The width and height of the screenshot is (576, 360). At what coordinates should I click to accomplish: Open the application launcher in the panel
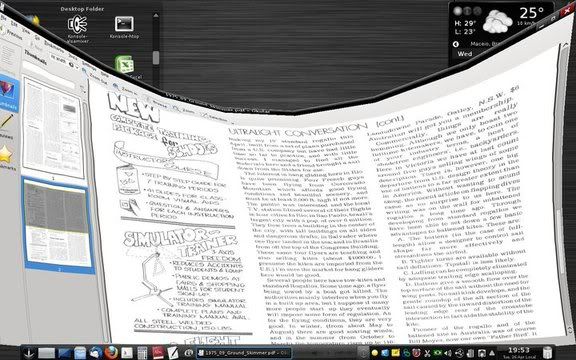tap(29, 353)
